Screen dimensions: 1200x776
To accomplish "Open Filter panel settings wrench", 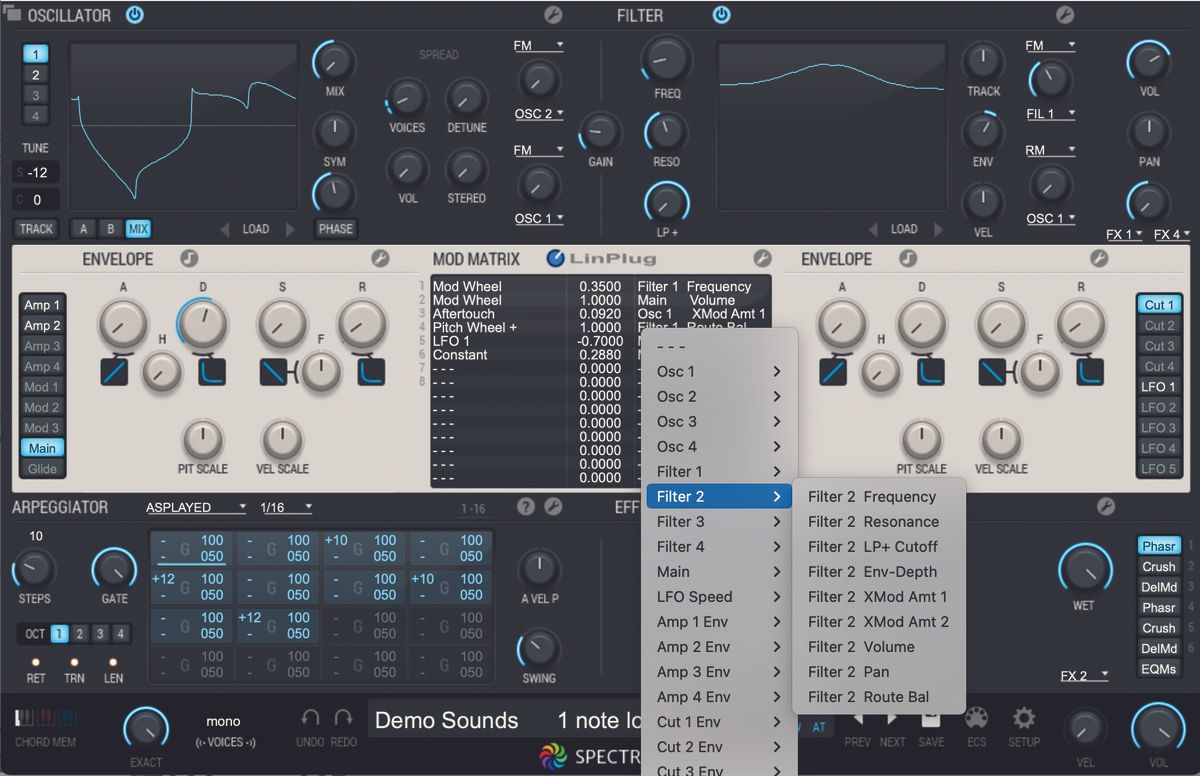I will coord(1066,15).
